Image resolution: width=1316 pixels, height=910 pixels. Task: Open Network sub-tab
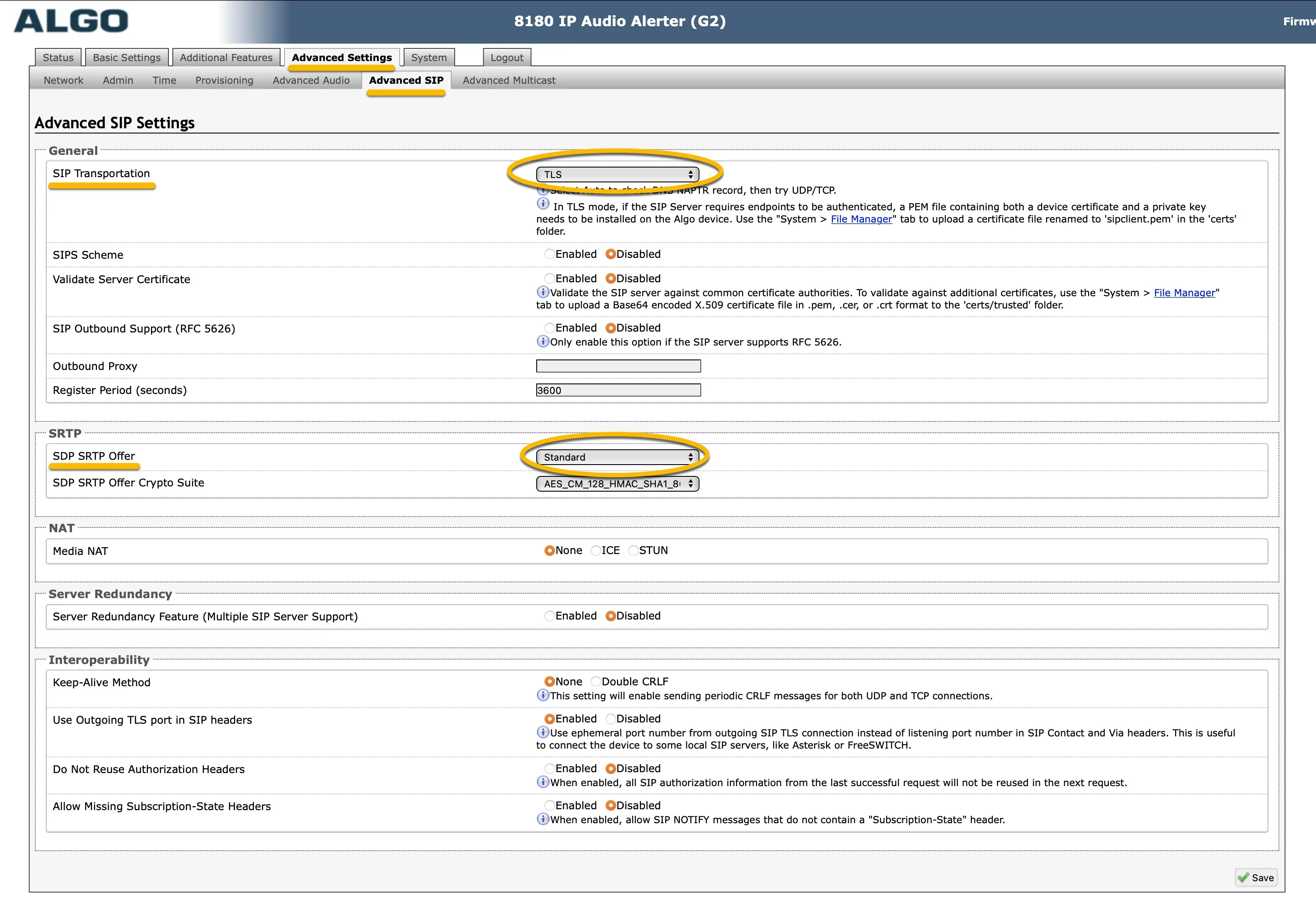click(x=63, y=80)
